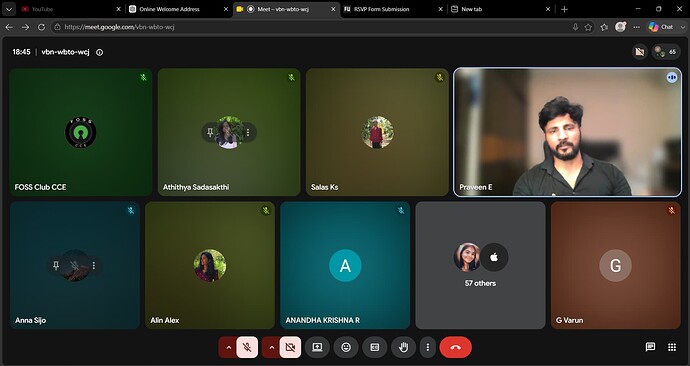This screenshot has height=366, width=690.
Task: Open the emoji reactions button
Action: tap(346, 348)
